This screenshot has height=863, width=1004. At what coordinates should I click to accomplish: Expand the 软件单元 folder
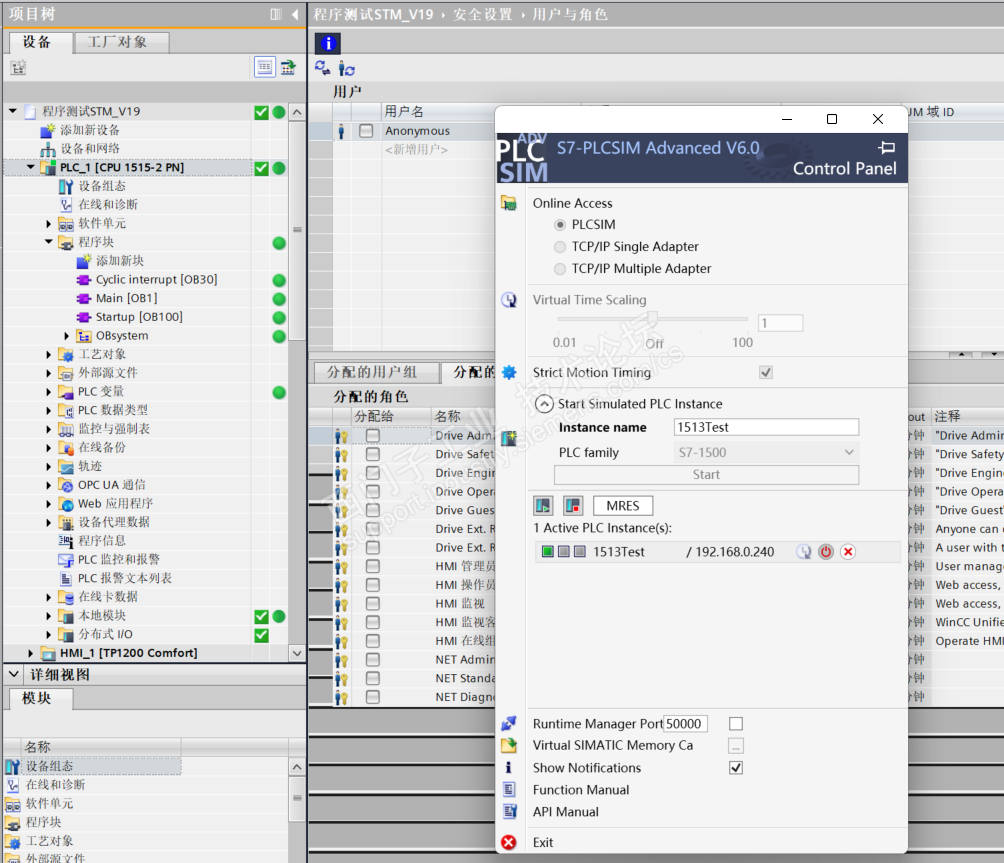pyautogui.click(x=49, y=223)
